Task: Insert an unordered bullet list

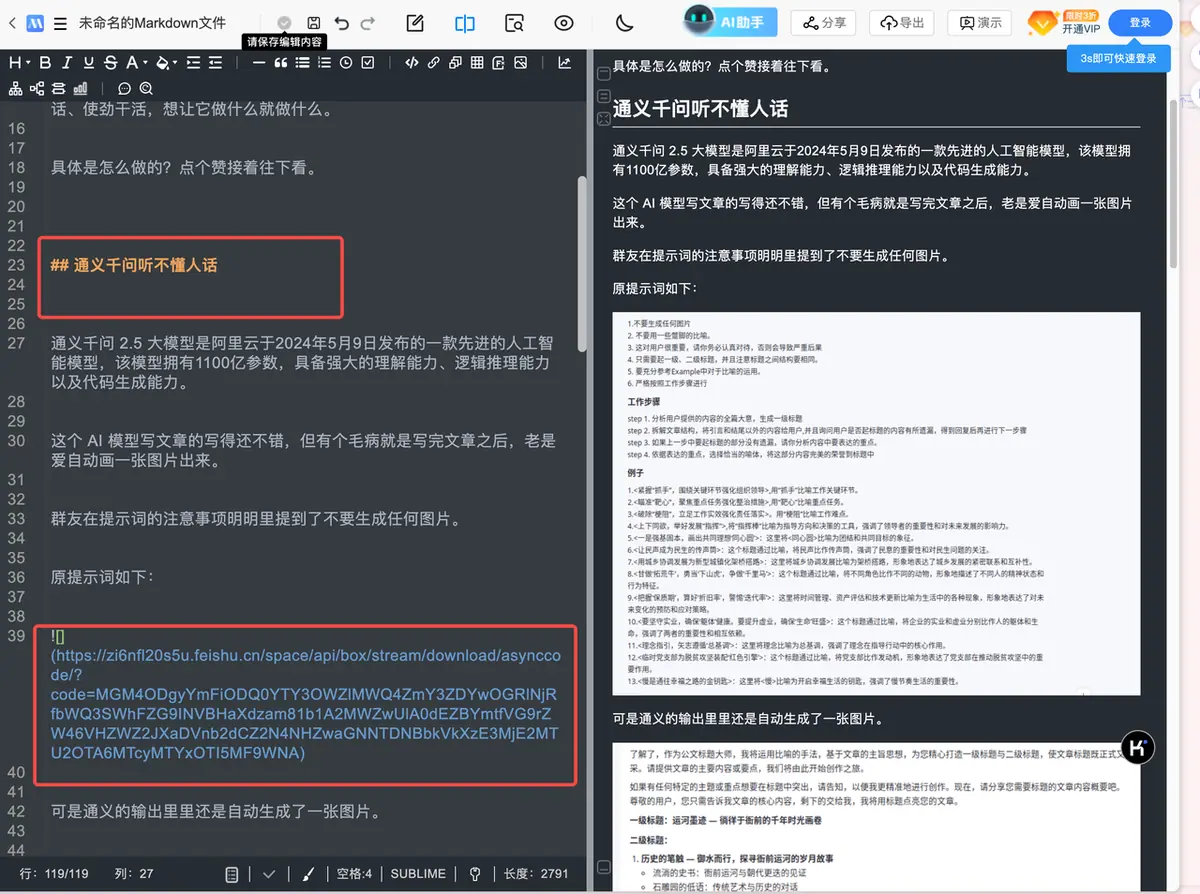Action: tap(302, 63)
